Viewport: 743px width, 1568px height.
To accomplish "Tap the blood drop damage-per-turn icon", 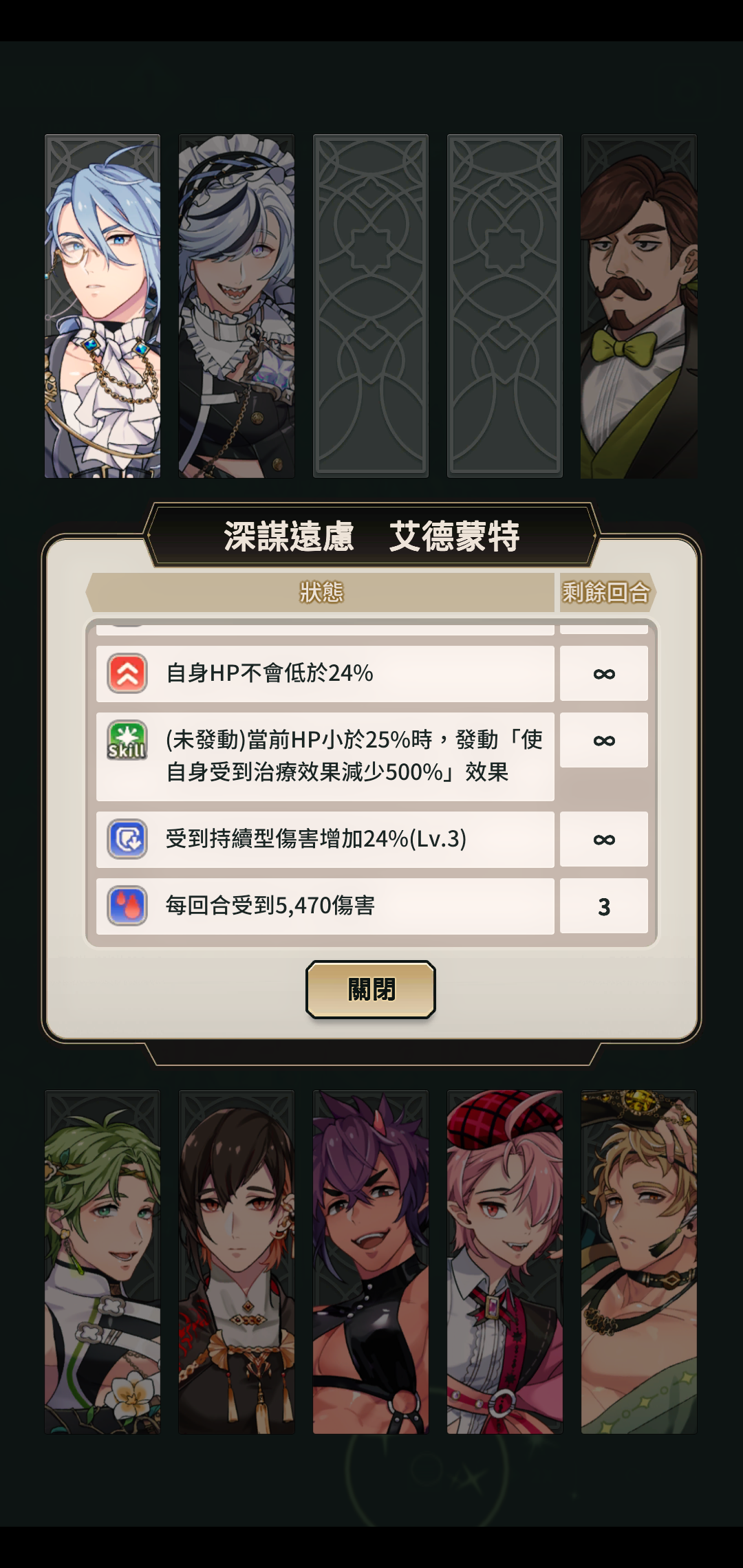I will (127, 906).
